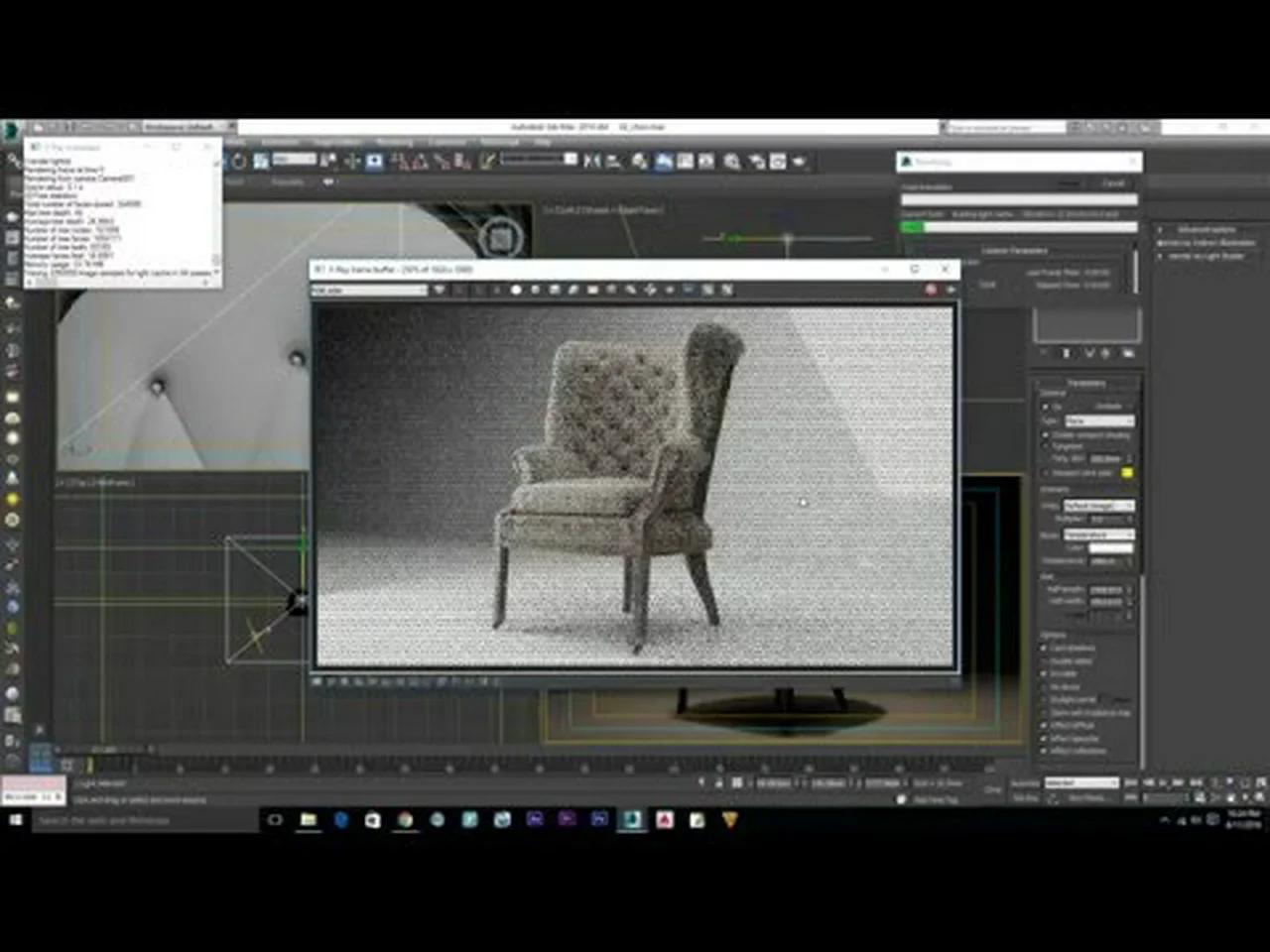Click the white light Color swatch
The height and width of the screenshot is (952, 1270).
pyautogui.click(x=1110, y=548)
